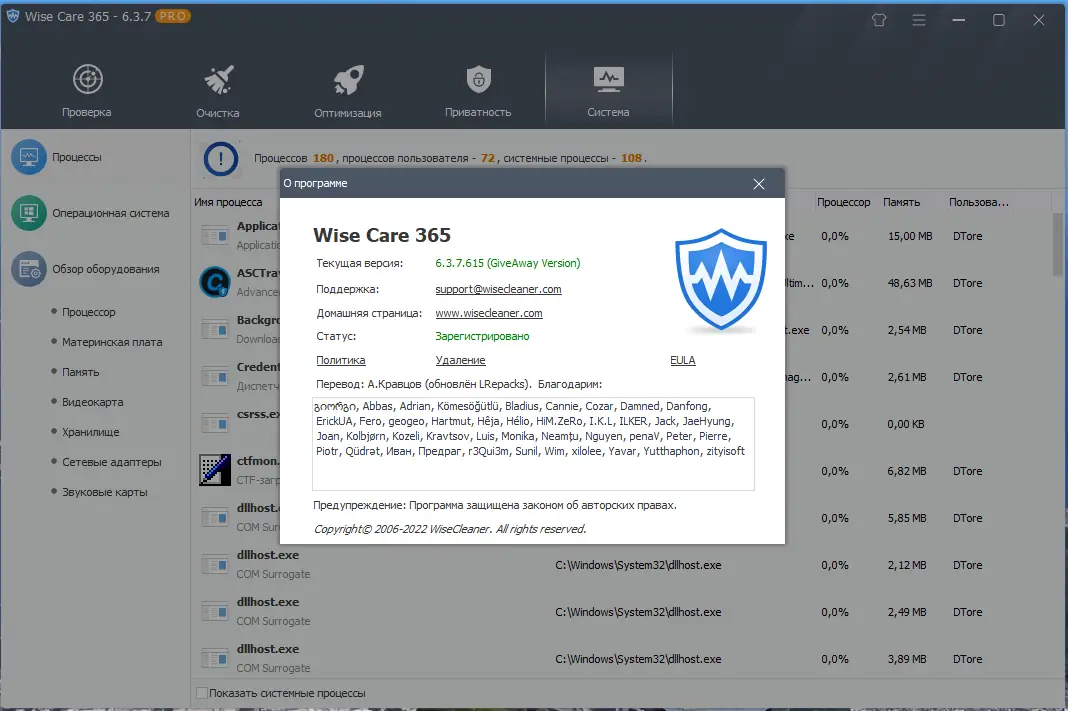The height and width of the screenshot is (711, 1068).
Task: Switch to the Оптимизация tab
Action: (347, 91)
